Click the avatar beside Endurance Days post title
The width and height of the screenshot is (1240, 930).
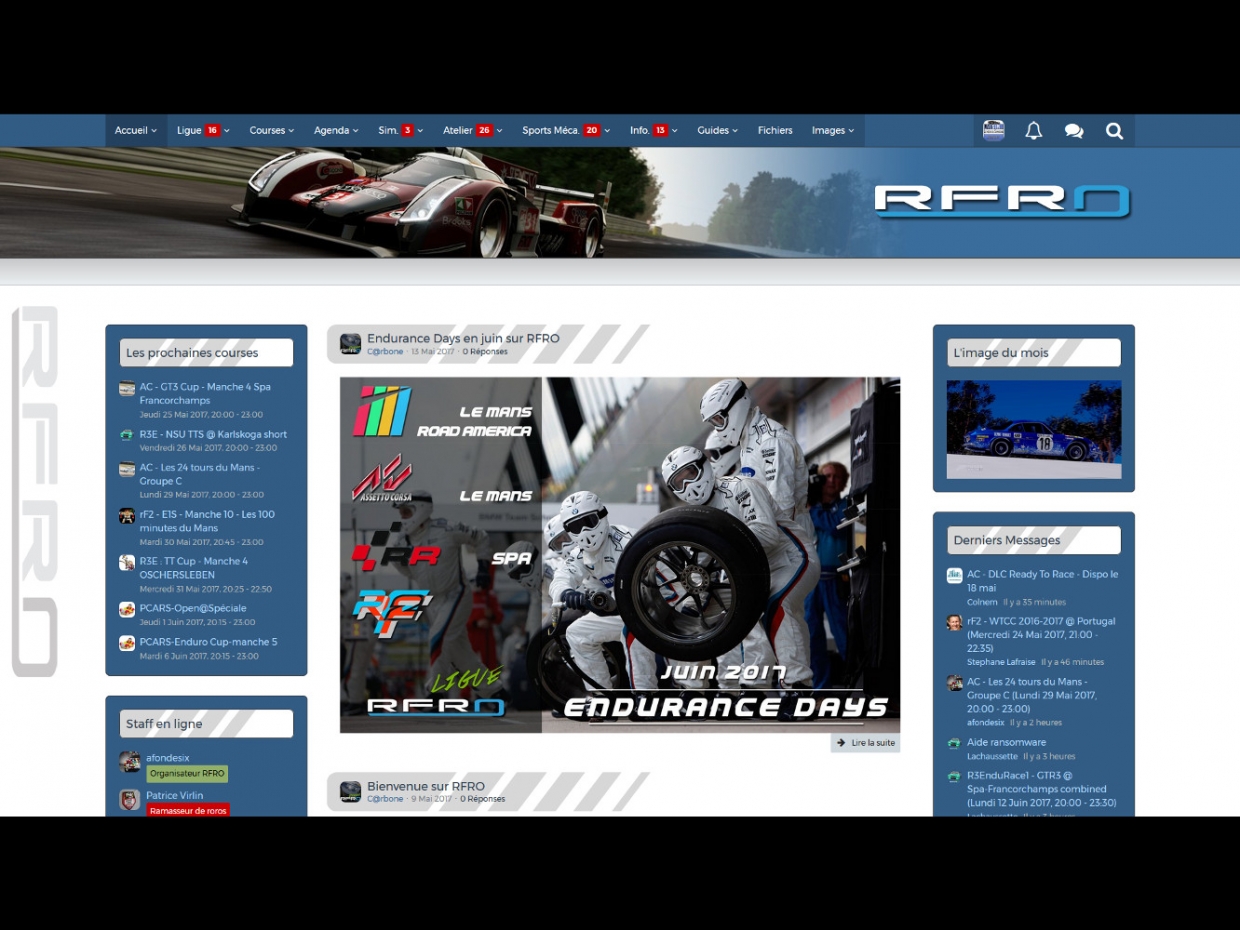tap(350, 344)
